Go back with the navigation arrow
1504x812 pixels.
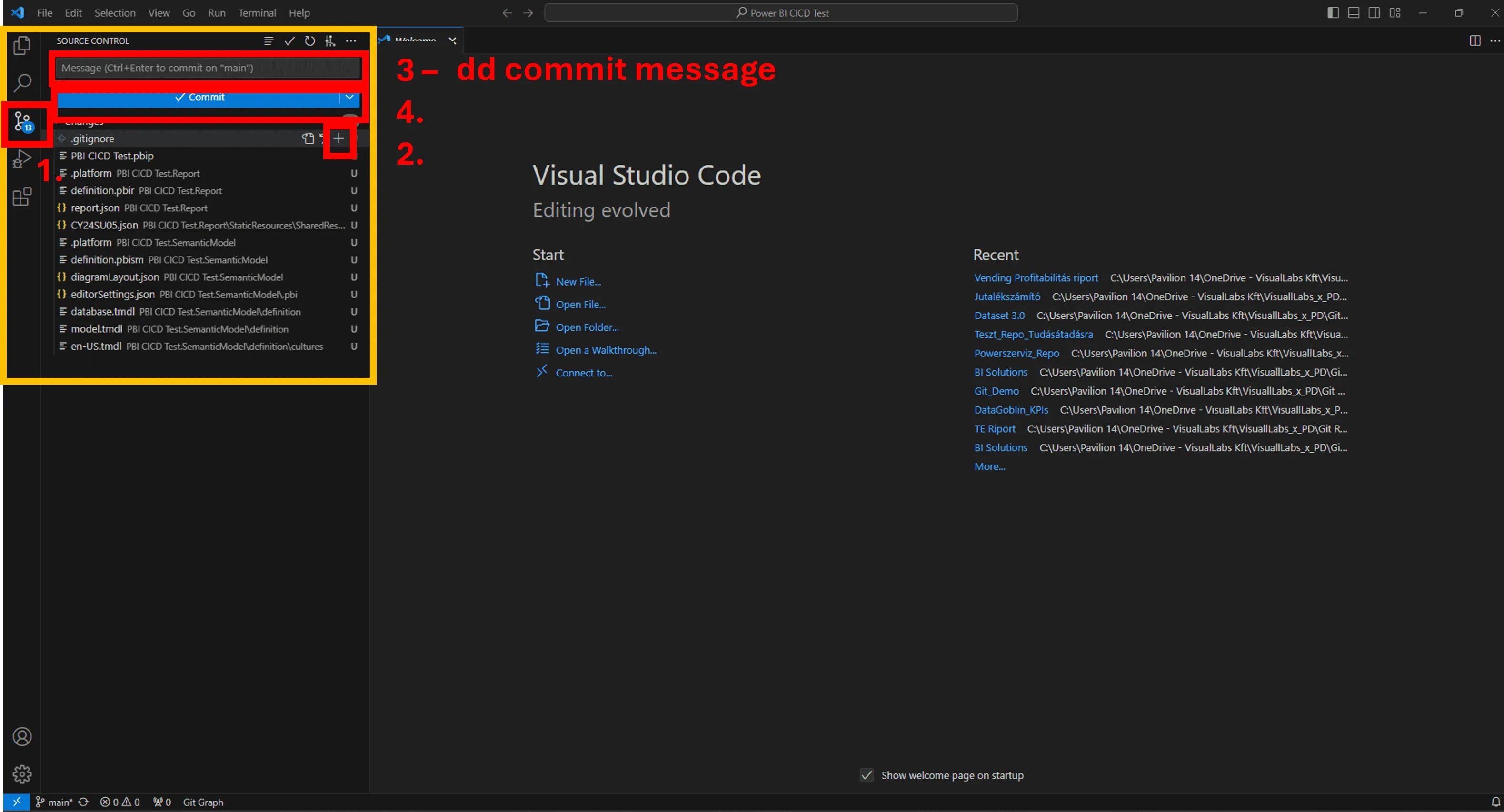[x=507, y=13]
